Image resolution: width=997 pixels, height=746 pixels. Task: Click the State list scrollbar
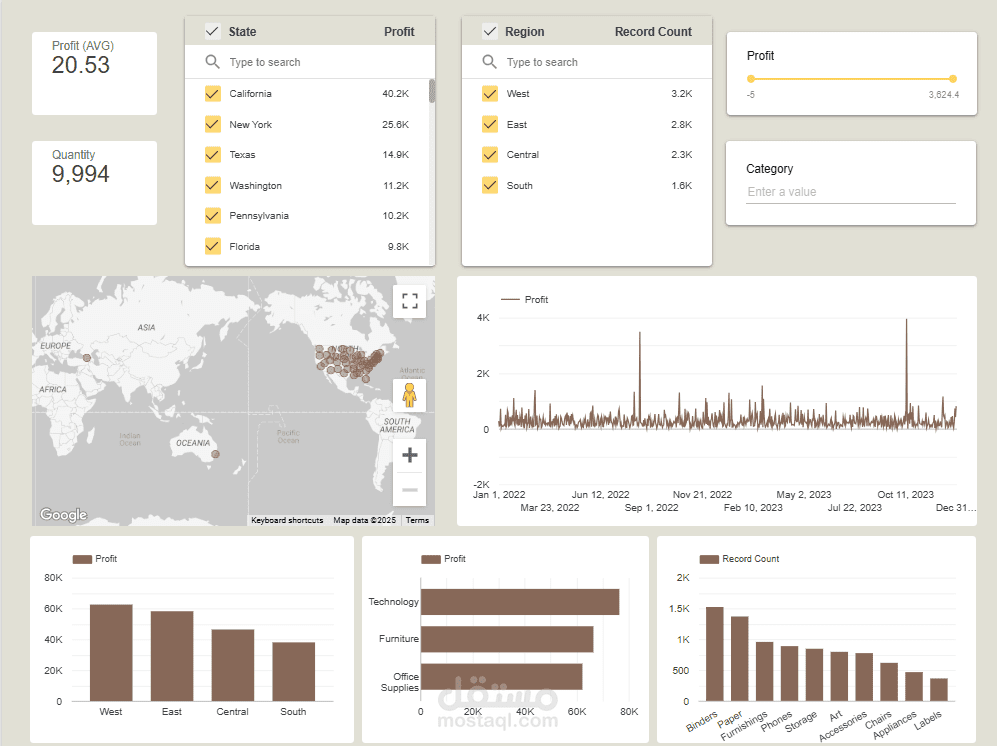[x=432, y=91]
